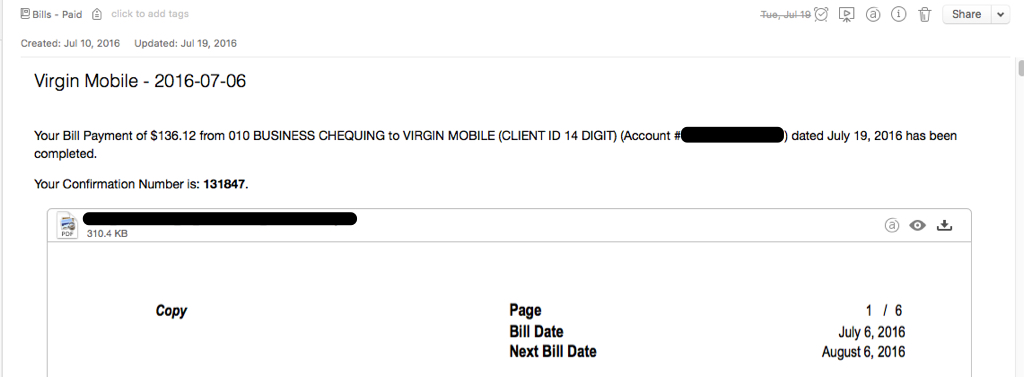The width and height of the screenshot is (1024, 377).
Task: Toggle the reminder alarm clock icon
Action: pyautogui.click(x=822, y=14)
